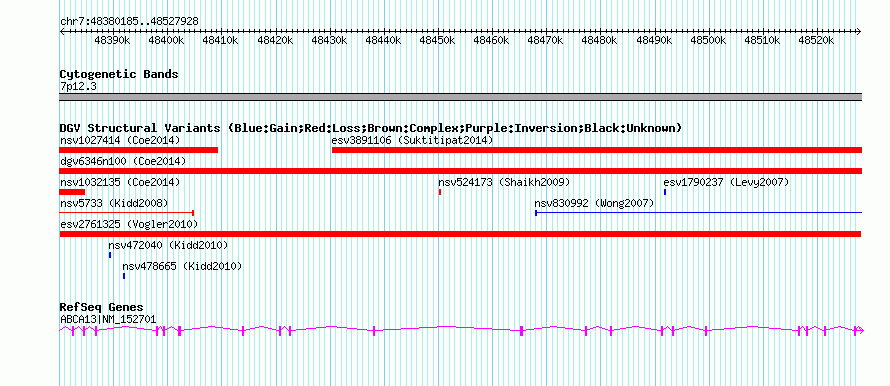890x386 pixels.
Task: Click the ruler's right end arrow
Action: click(859, 31)
